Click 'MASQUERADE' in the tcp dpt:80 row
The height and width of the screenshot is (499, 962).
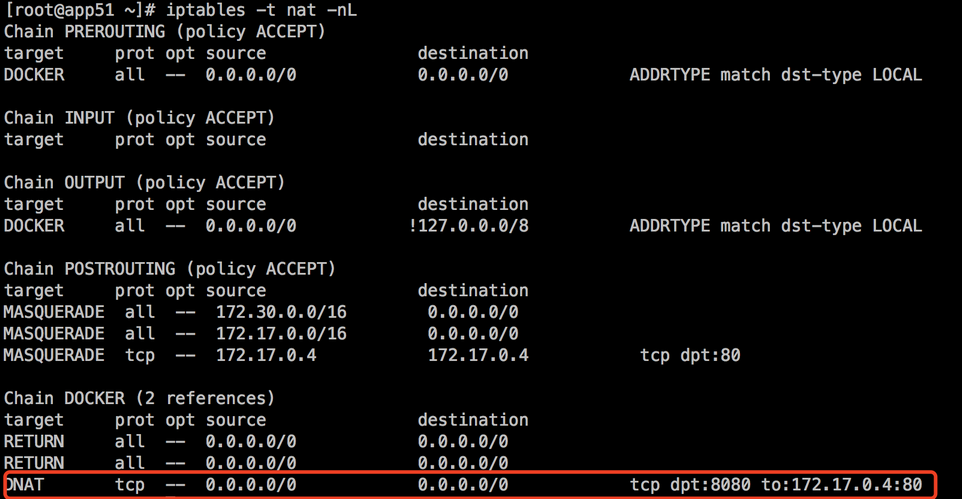click(x=54, y=355)
